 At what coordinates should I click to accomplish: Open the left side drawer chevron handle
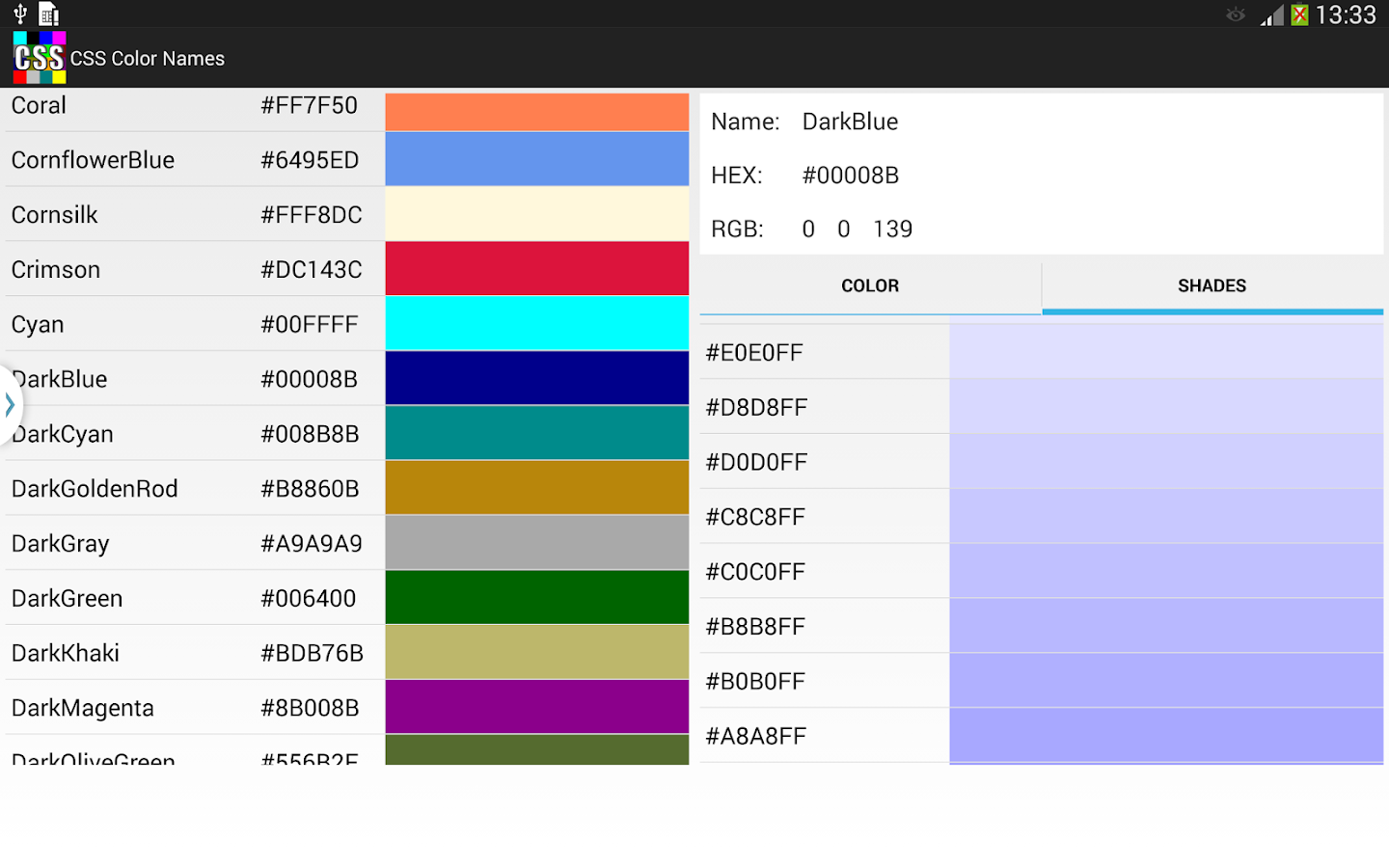click(10, 405)
